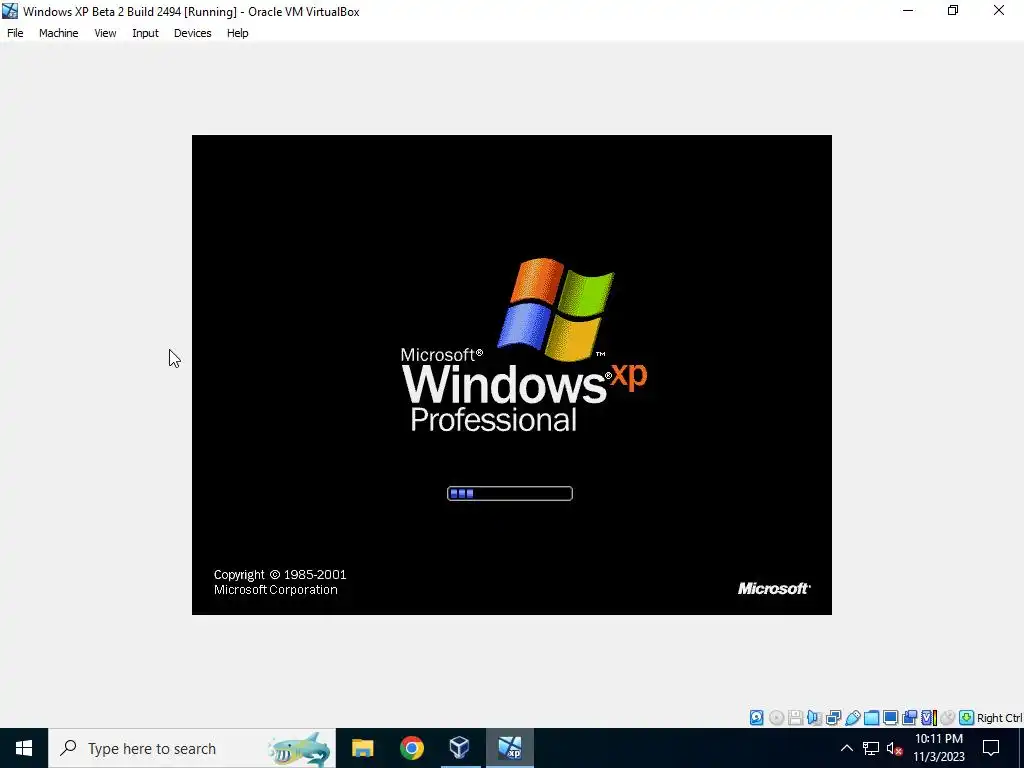Click the audio status icon in VirtualBox
The image size is (1024, 768).
(814, 718)
